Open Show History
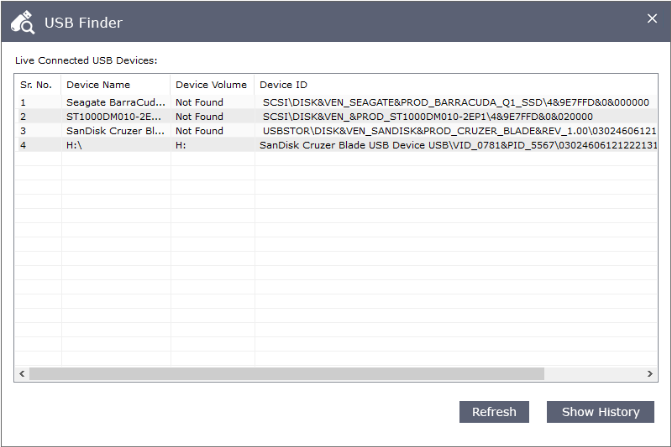This screenshot has height=447, width=671. [x=600, y=412]
